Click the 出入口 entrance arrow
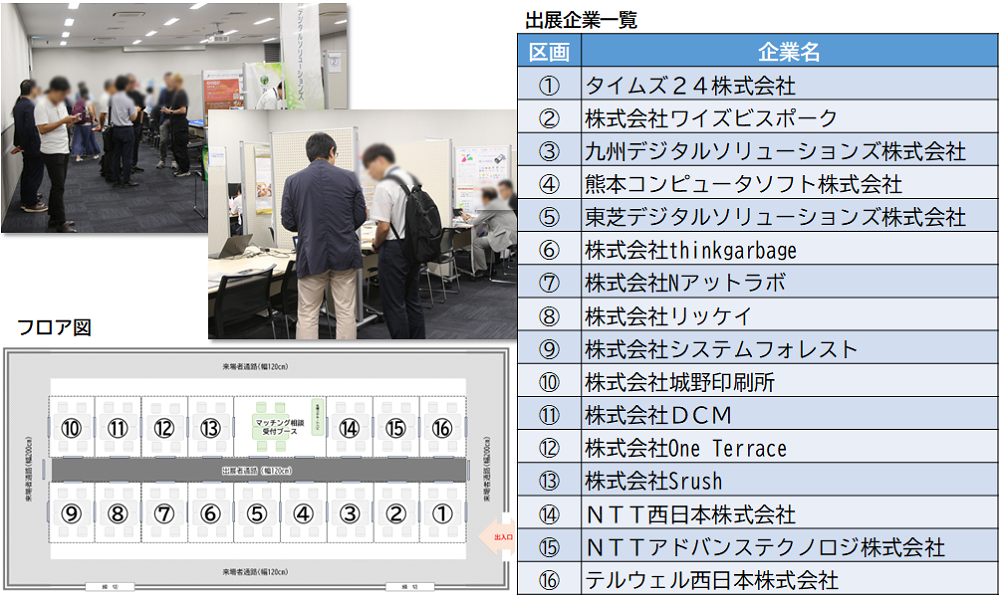This screenshot has width=1000, height=605. click(497, 536)
